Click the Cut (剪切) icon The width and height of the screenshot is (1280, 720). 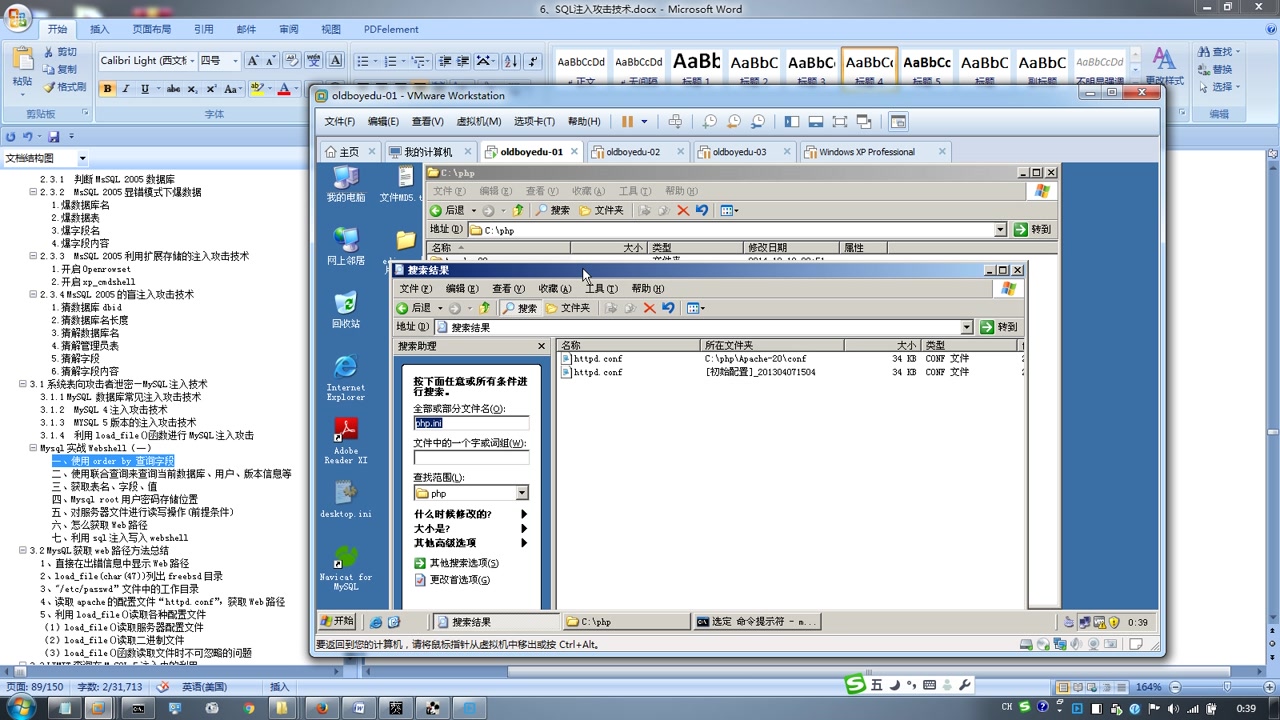tap(59, 52)
